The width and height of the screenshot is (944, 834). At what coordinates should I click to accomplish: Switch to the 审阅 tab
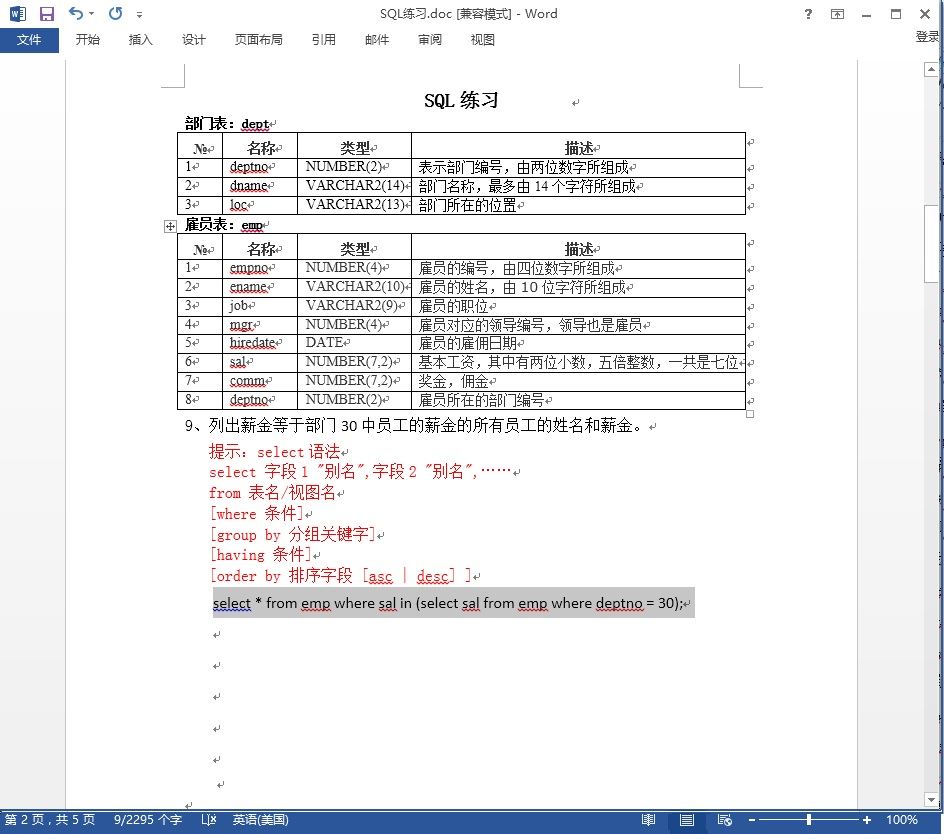pos(429,40)
